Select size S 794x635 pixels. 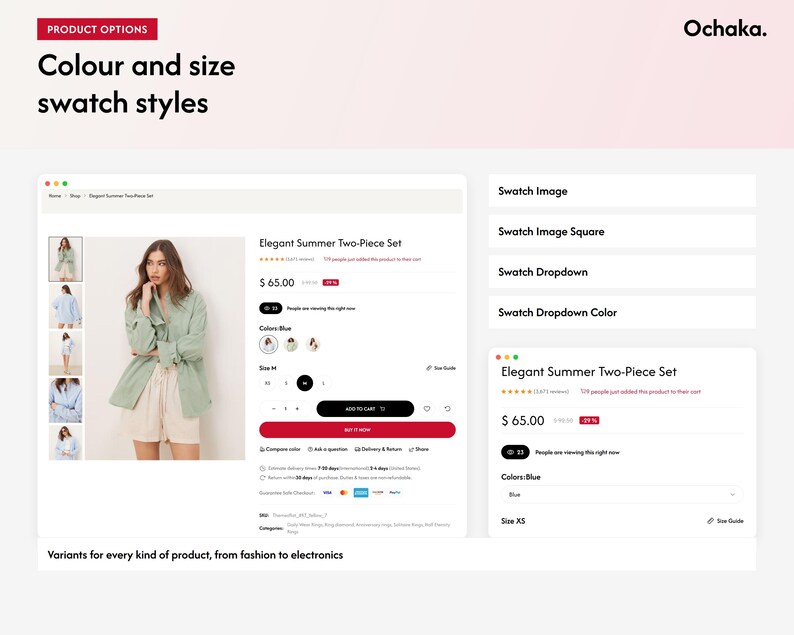tap(286, 383)
